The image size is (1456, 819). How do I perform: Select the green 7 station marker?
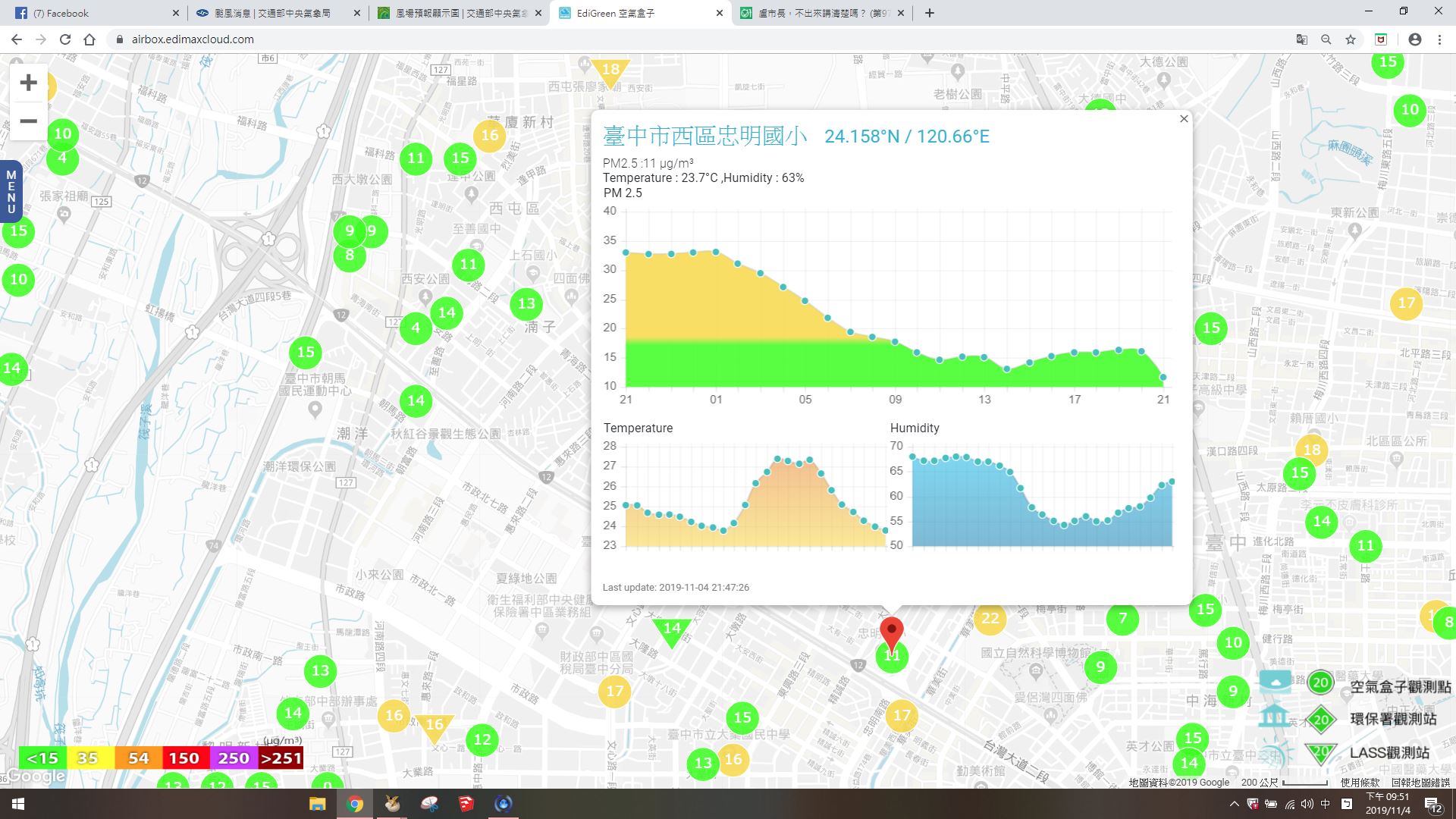[1122, 620]
